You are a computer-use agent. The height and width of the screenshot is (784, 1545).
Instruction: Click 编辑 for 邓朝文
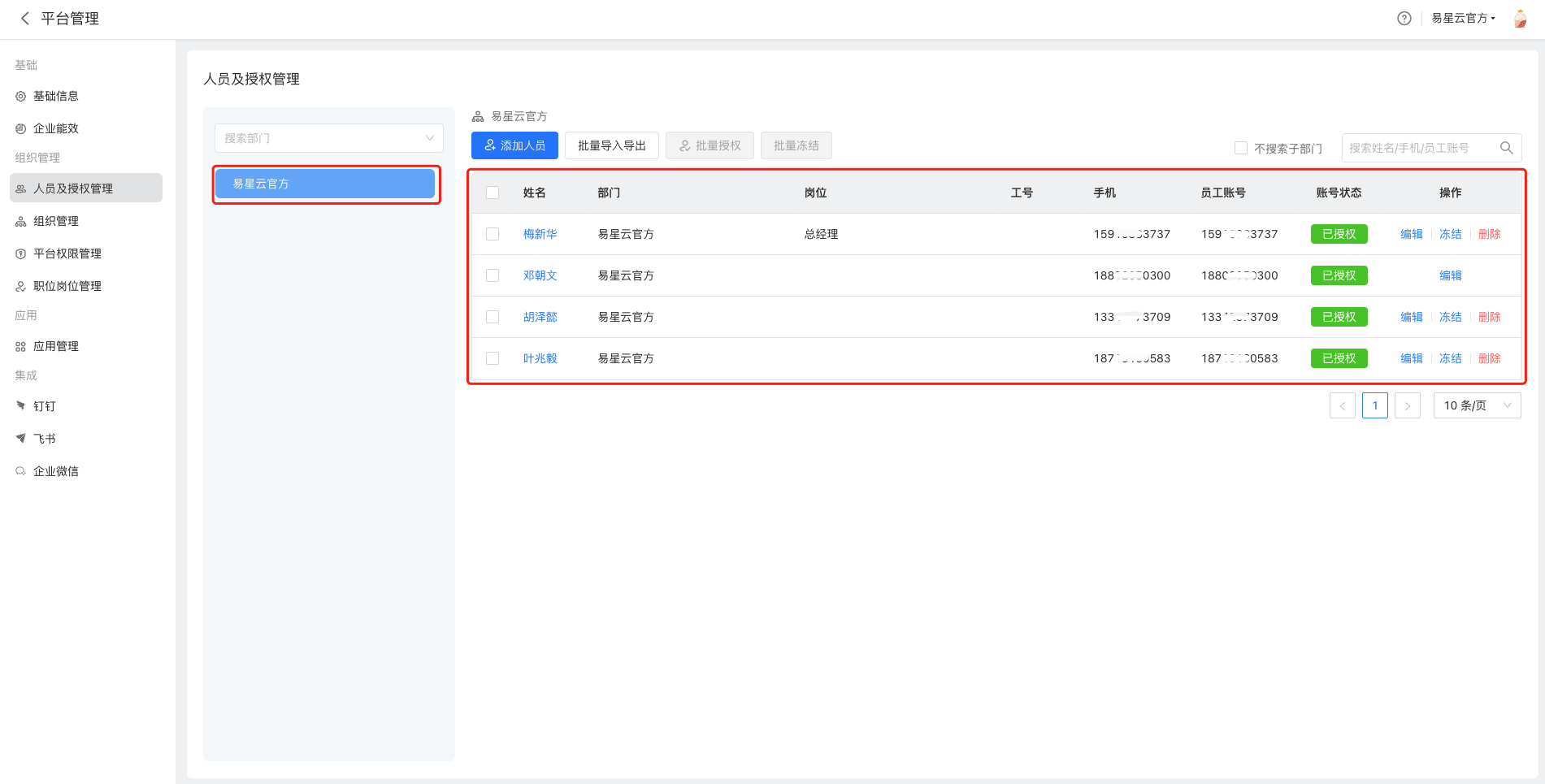1451,275
